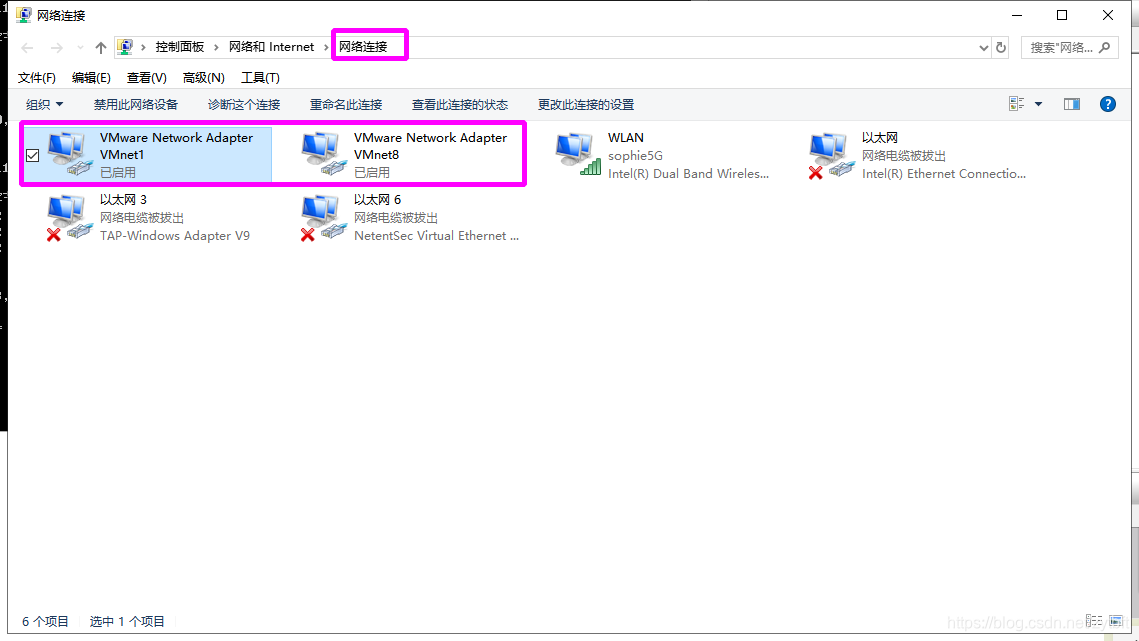1139x641 pixels.
Task: Open the recent locations dropdown arrow
Action: point(80,48)
